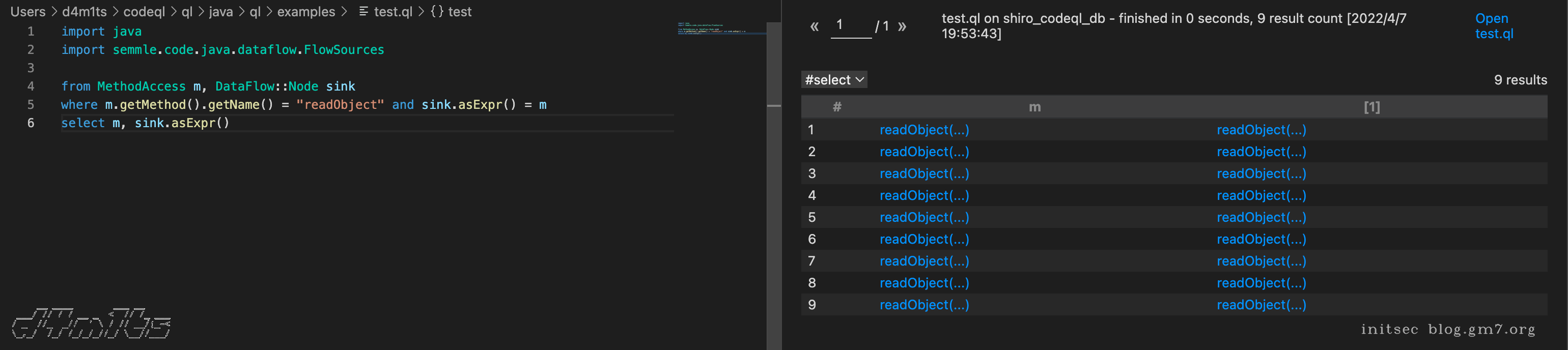Select the 'codeql' folder in breadcrumb path
The width and height of the screenshot is (1568, 350).
[144, 12]
